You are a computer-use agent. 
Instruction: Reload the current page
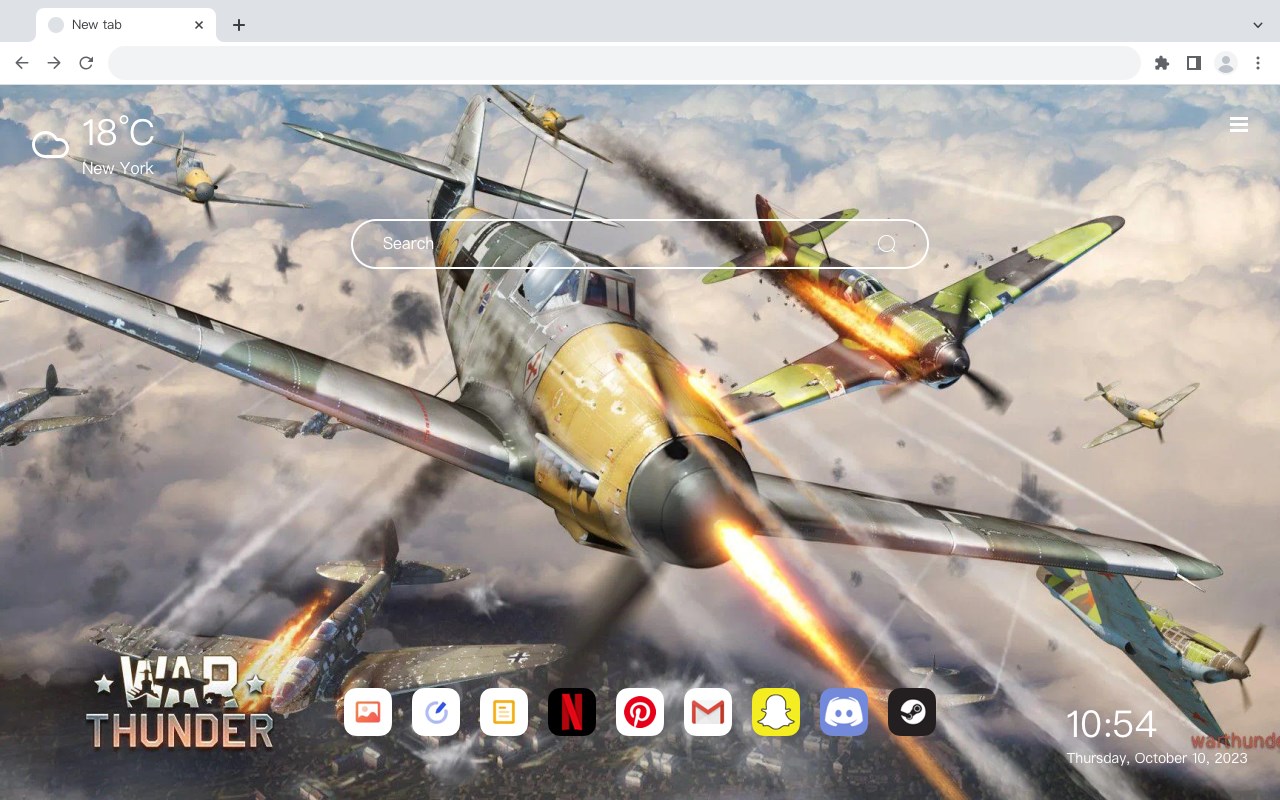(x=86, y=63)
